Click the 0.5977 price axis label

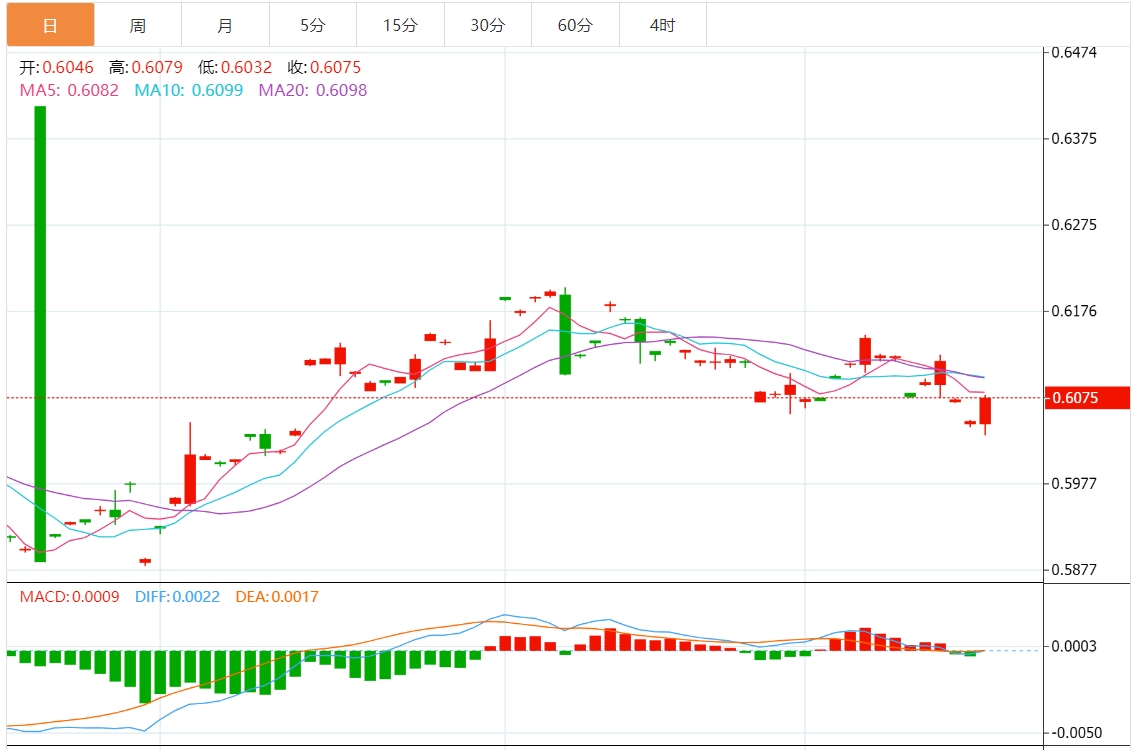[1074, 483]
